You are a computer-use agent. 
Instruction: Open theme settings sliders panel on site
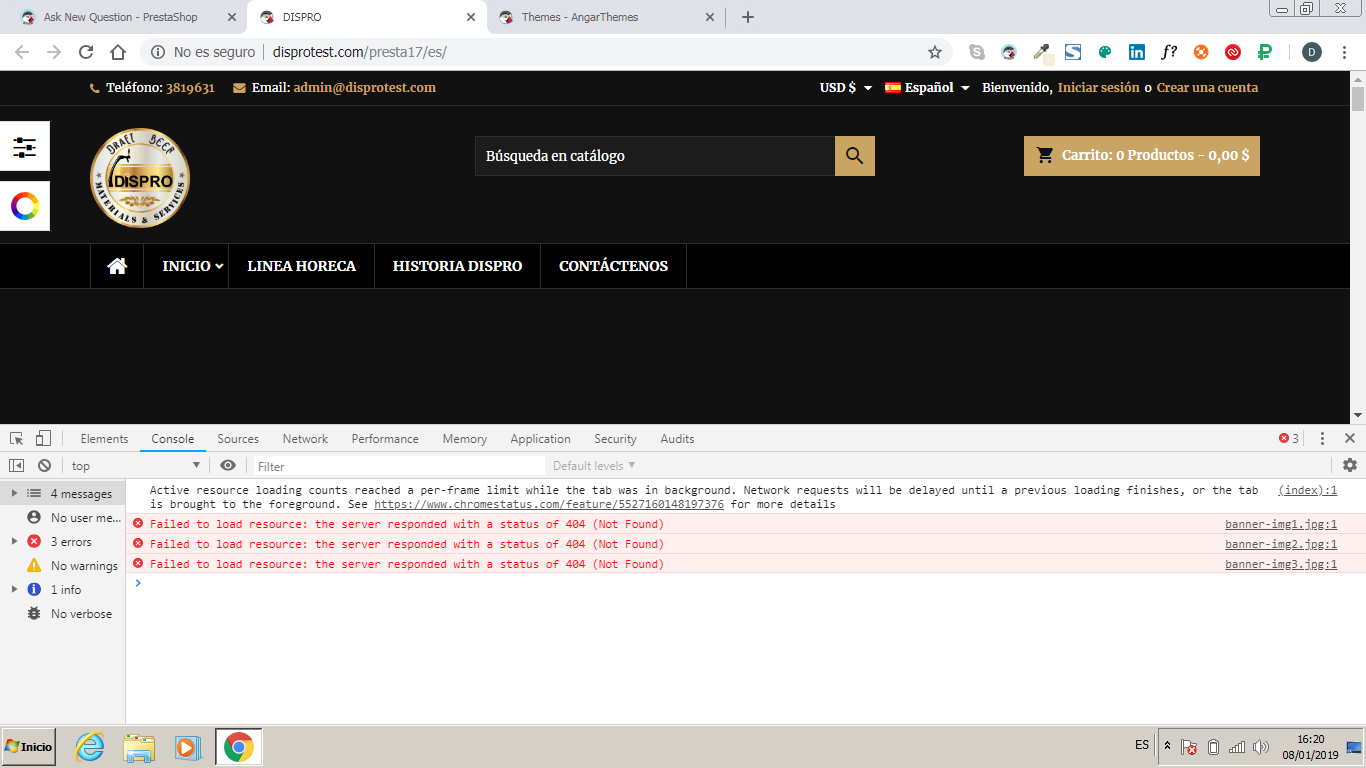coord(24,147)
